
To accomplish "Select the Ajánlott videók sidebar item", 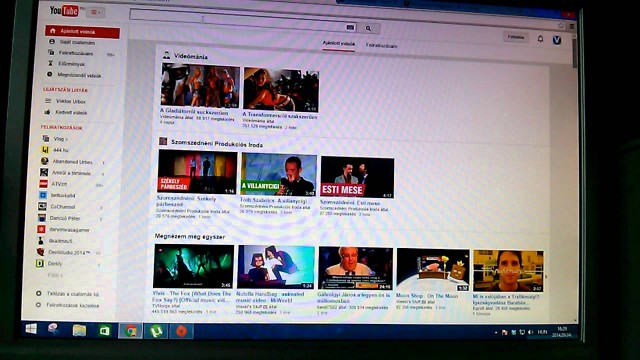I will pos(82,31).
